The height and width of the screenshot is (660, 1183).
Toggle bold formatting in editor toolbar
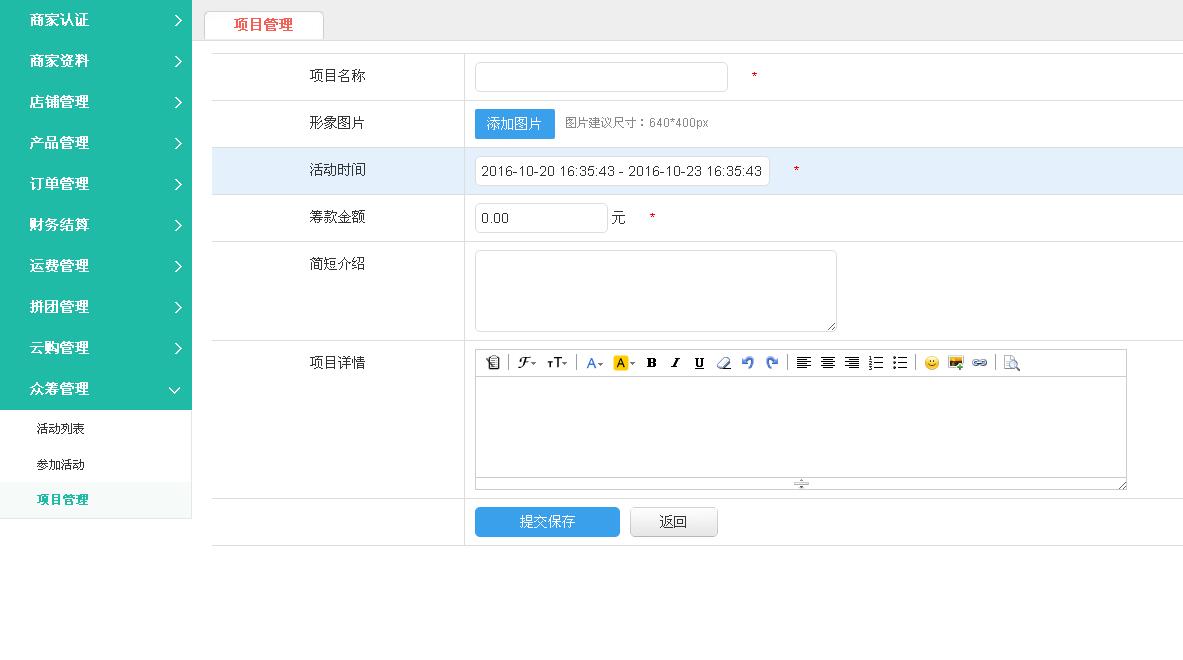click(x=651, y=363)
